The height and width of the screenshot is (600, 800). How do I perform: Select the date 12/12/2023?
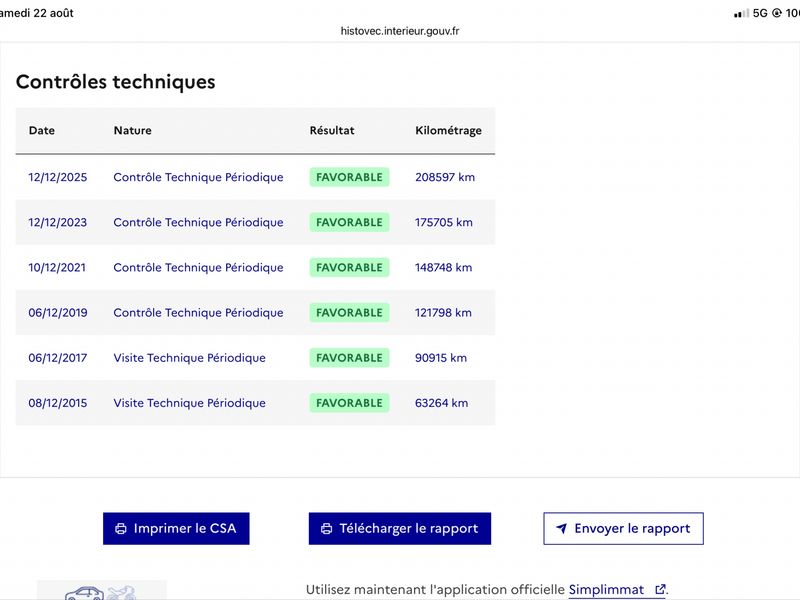pyautogui.click(x=58, y=222)
